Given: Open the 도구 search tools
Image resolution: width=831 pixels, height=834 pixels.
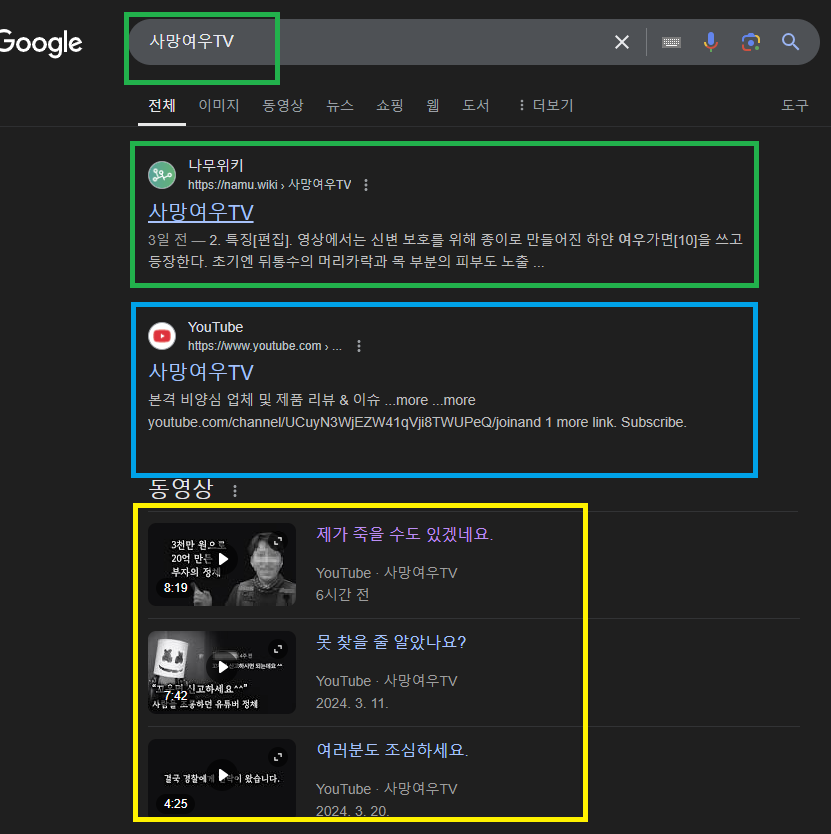Looking at the screenshot, I should [795, 105].
